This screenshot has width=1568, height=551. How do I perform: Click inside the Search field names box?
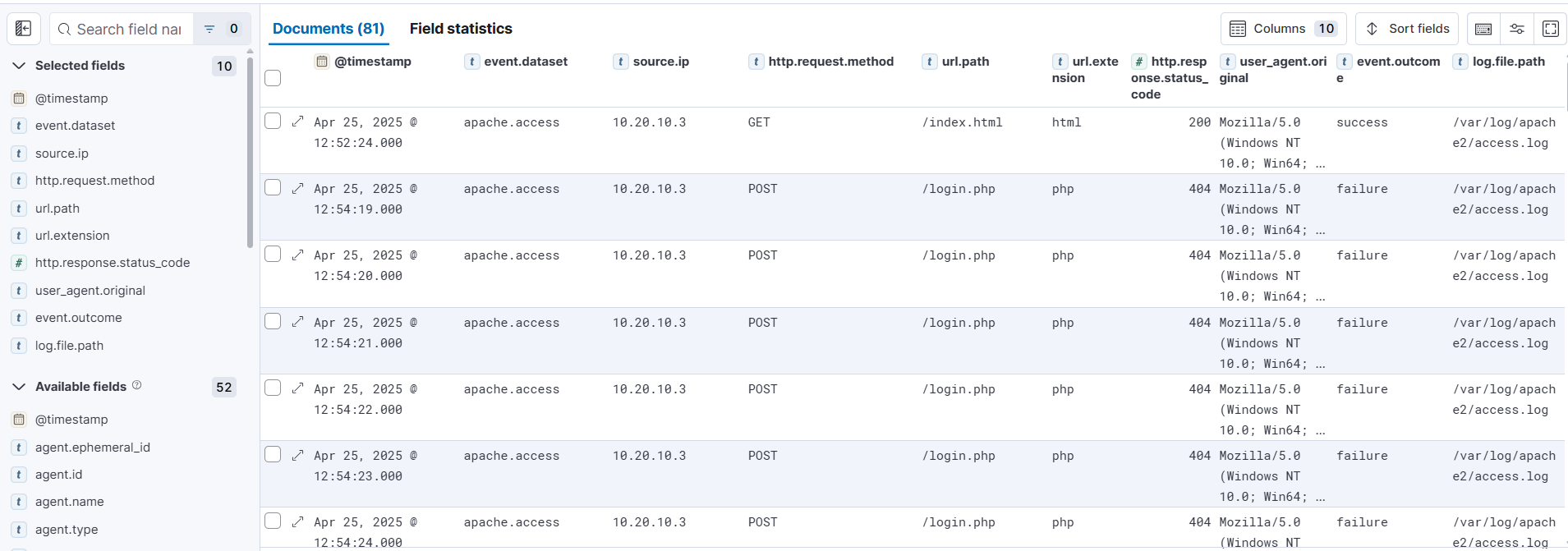pos(123,28)
